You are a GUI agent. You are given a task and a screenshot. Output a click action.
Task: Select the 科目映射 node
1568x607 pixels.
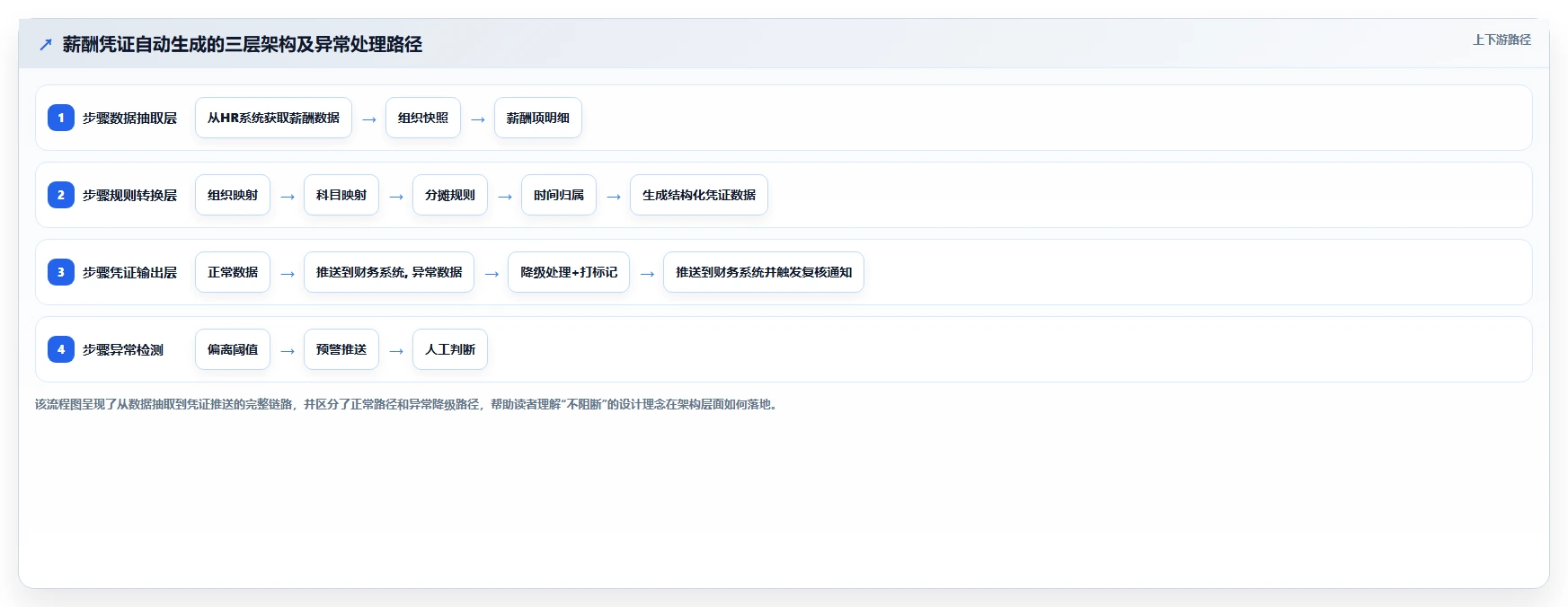coord(341,195)
